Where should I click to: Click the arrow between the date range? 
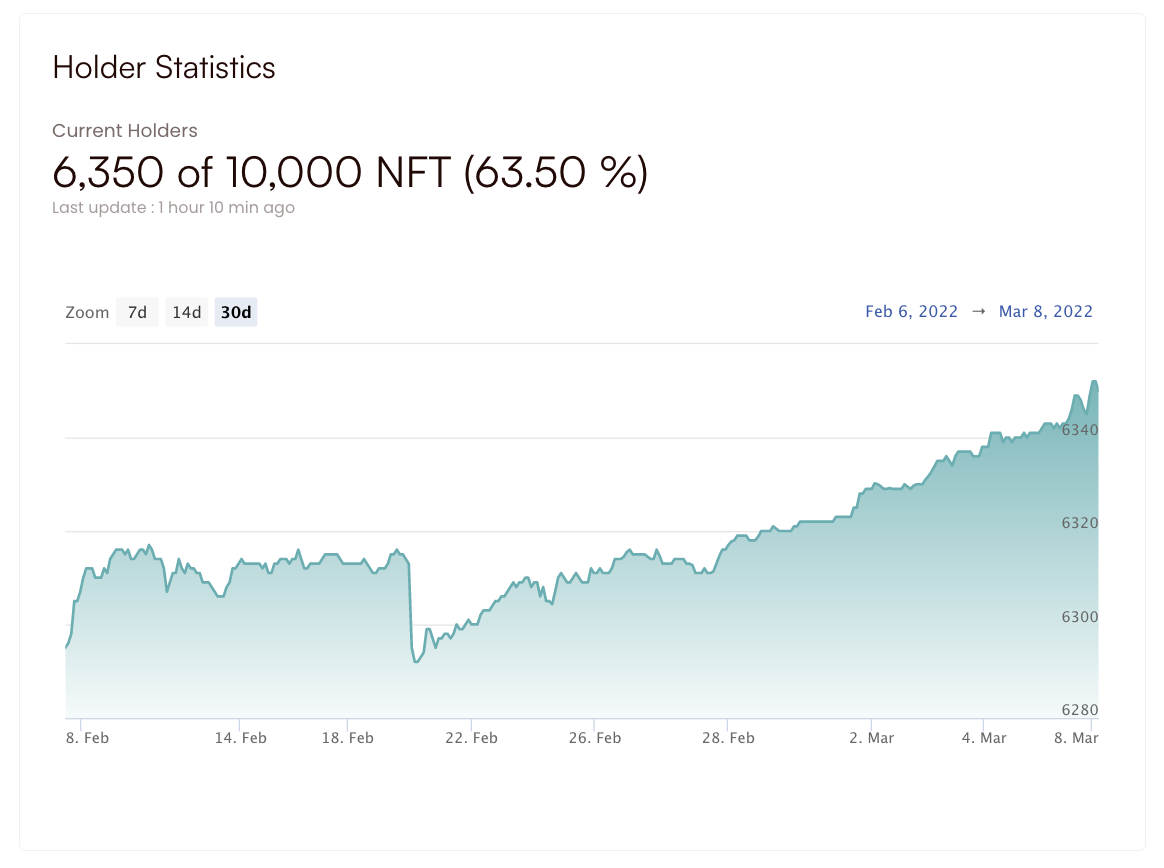point(979,311)
